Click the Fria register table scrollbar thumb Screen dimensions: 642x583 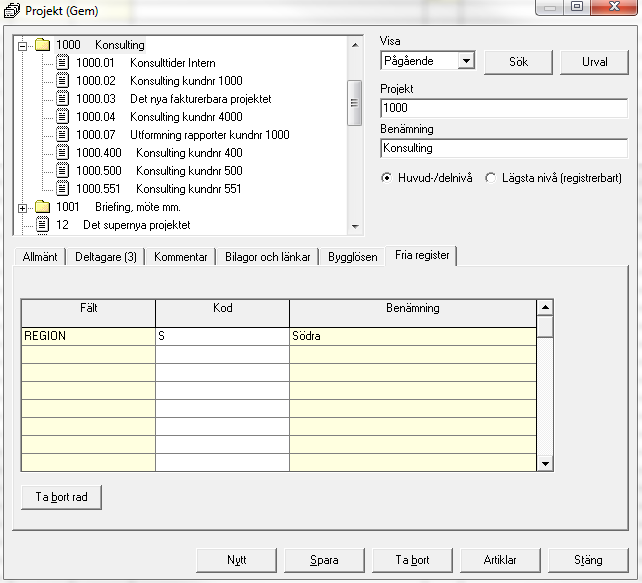coord(545,326)
